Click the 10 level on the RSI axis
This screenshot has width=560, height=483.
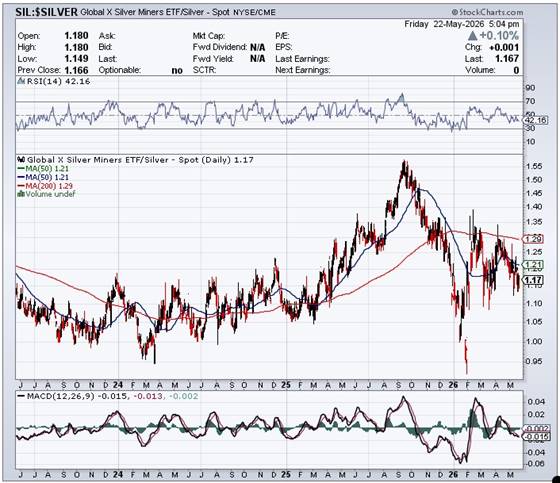tap(530, 142)
